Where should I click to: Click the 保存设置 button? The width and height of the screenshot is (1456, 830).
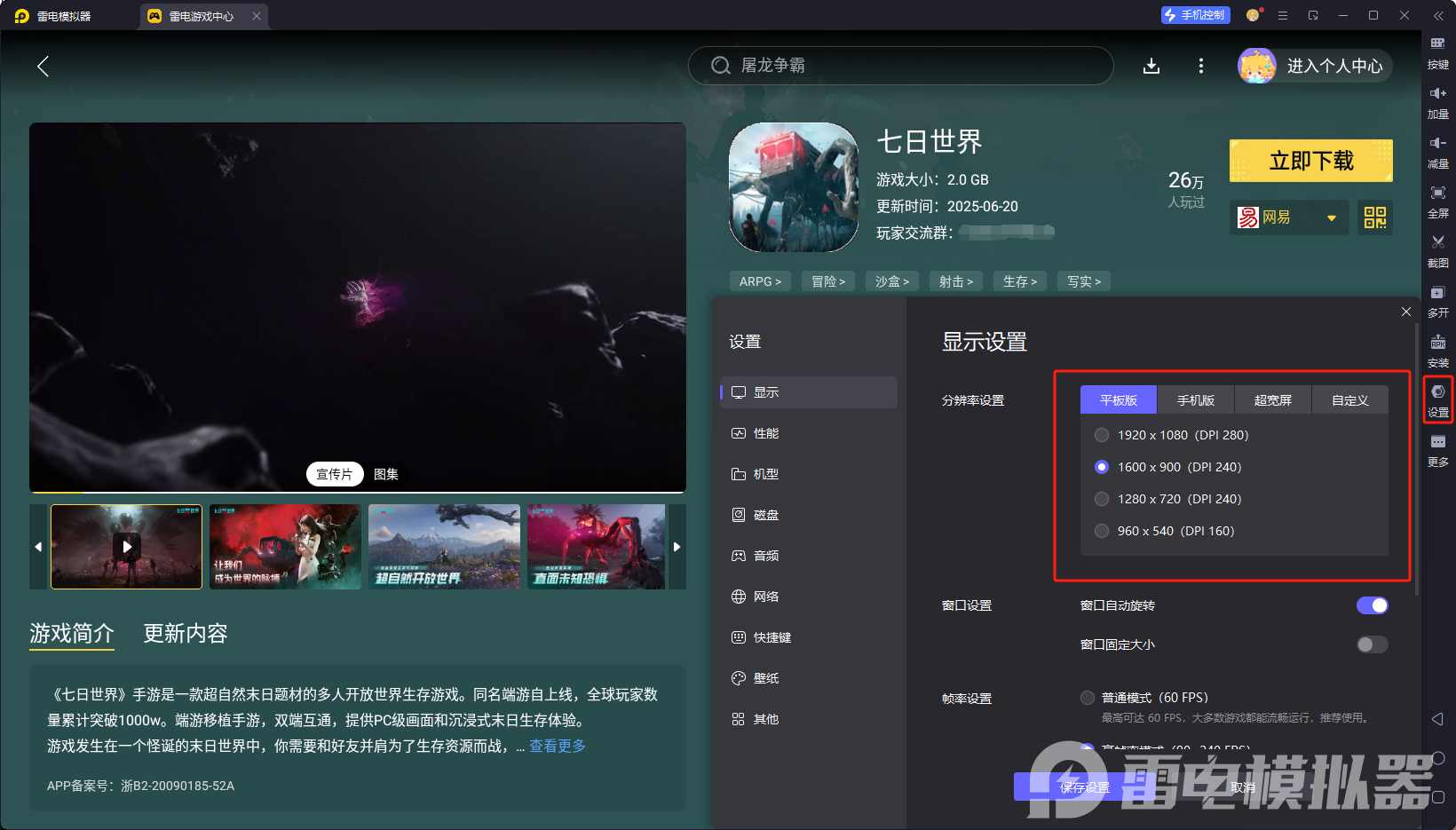point(1084,787)
